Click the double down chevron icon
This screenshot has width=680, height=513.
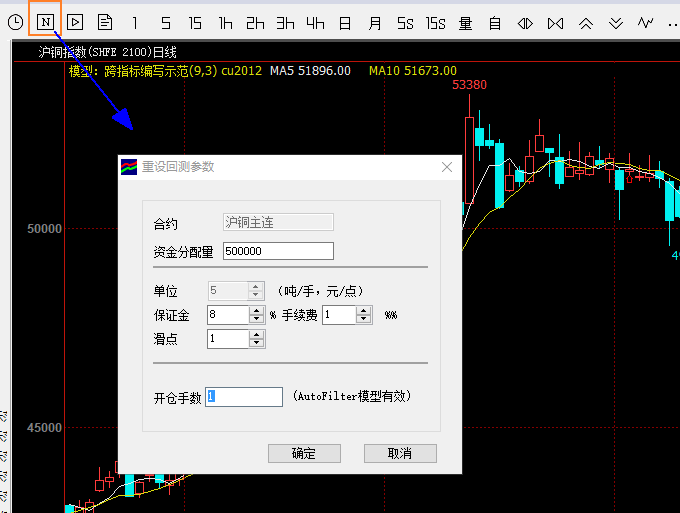pos(616,22)
